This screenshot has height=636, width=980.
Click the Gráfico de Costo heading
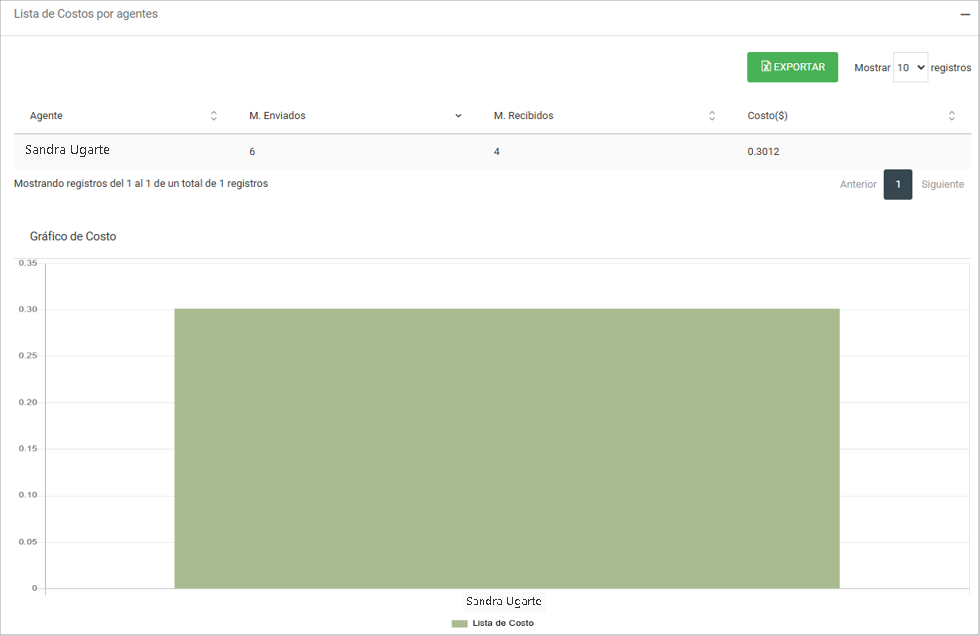pos(73,237)
